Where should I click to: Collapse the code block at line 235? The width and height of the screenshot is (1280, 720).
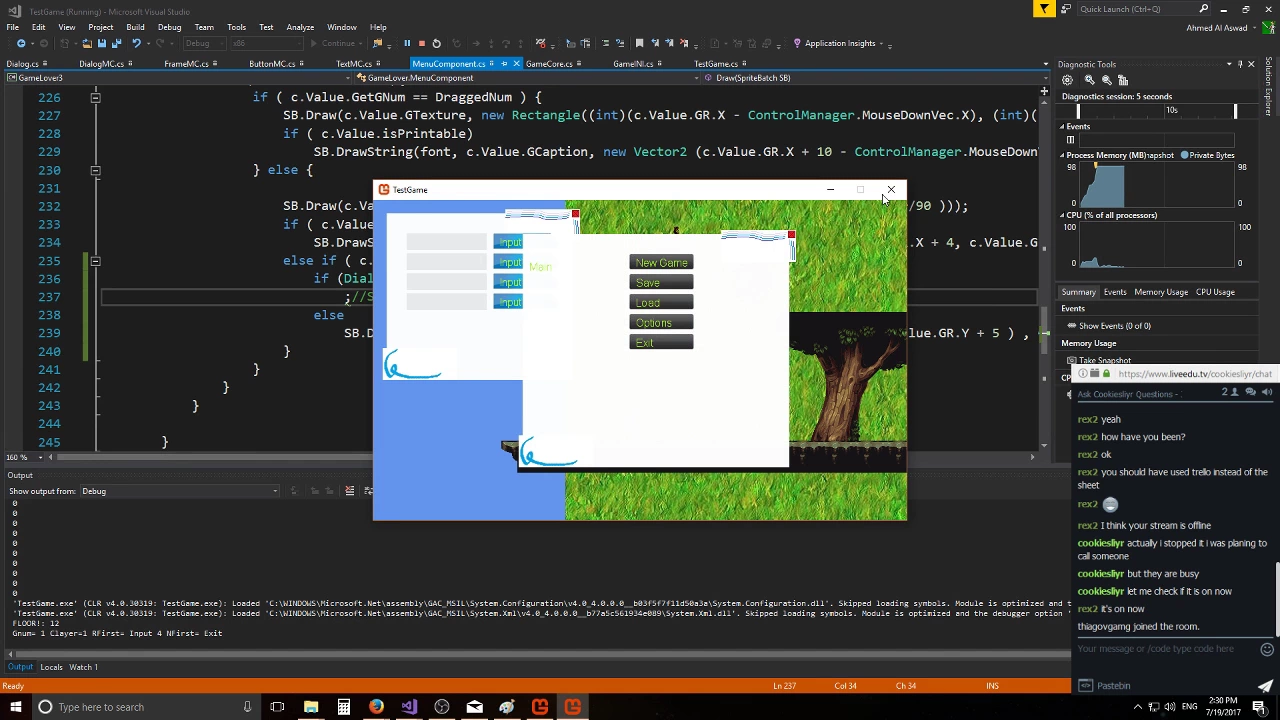[95, 261]
